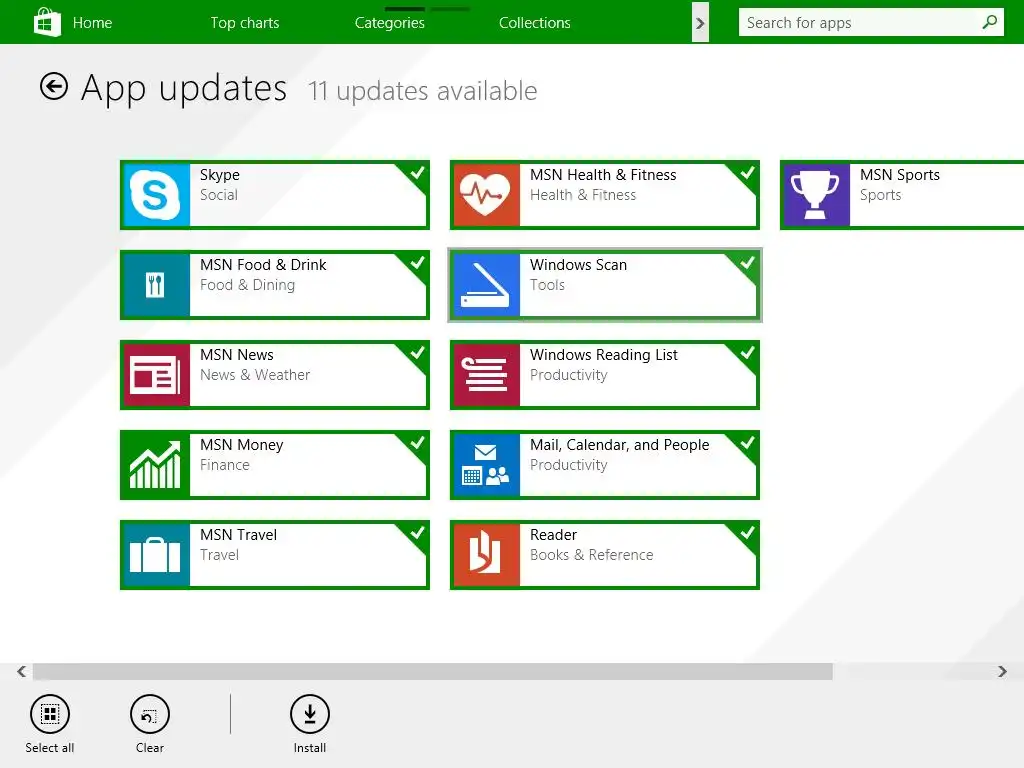Uncheck the Skype update checkmark
The width and height of the screenshot is (1024, 768).
(417, 172)
